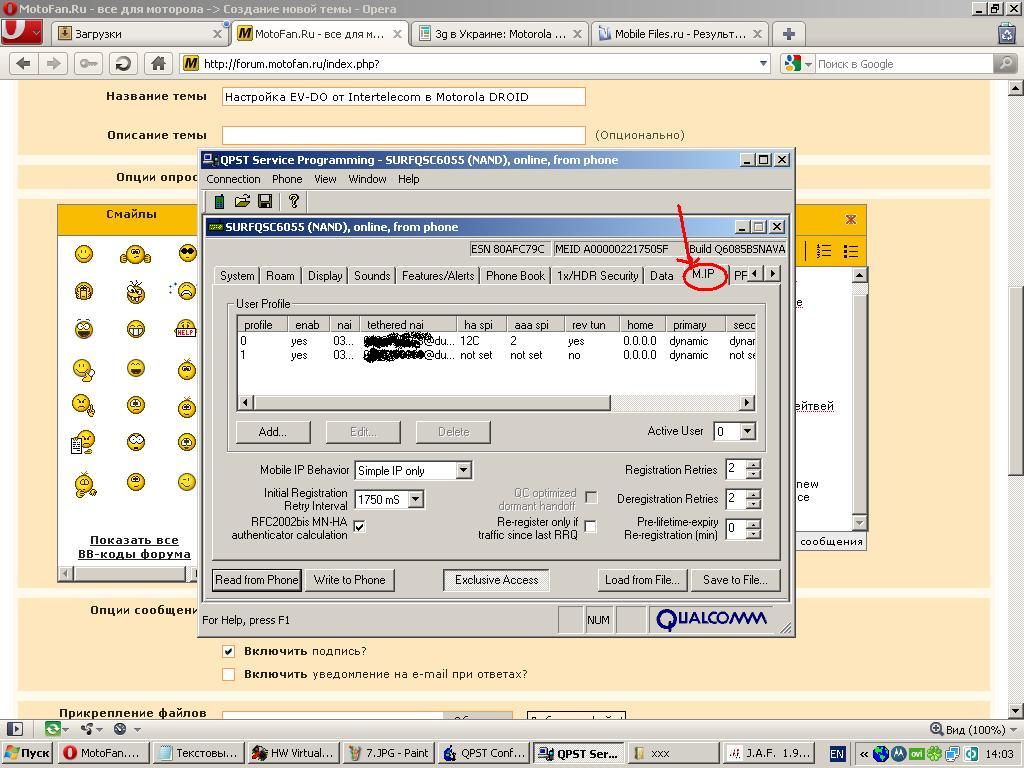Click the Opera page vertical scrollbar thumb
This screenshot has height=768, width=1024.
pos(1016,381)
